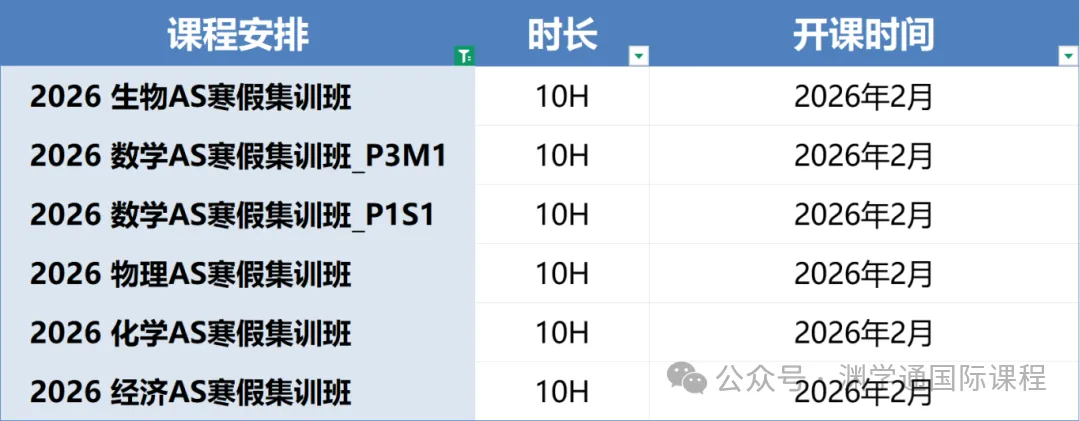
Task: Click the 2026 生物AS寒假集训班 cell
Action: pos(191,97)
